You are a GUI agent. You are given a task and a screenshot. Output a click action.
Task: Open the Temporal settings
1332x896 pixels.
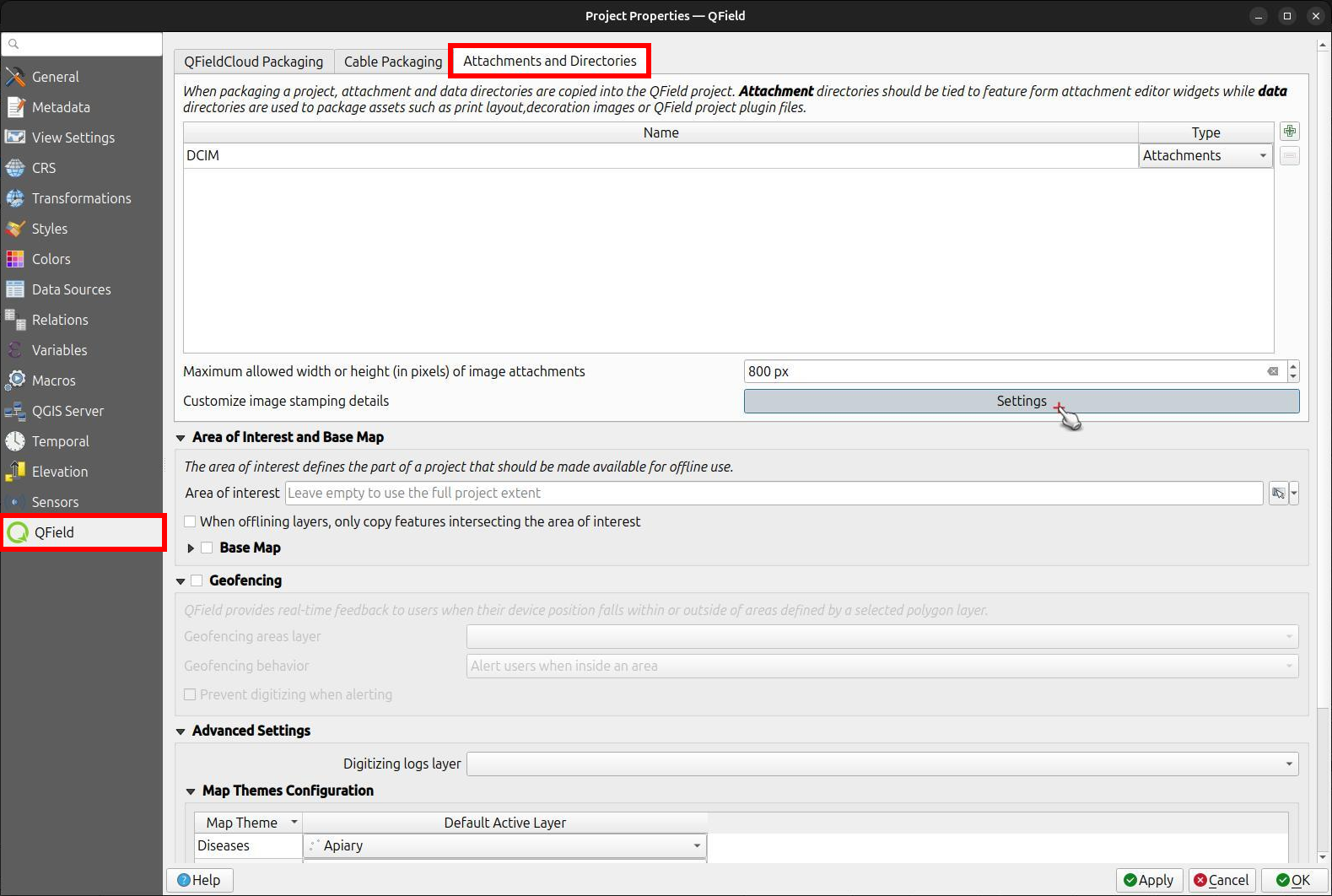pyautogui.click(x=81, y=441)
